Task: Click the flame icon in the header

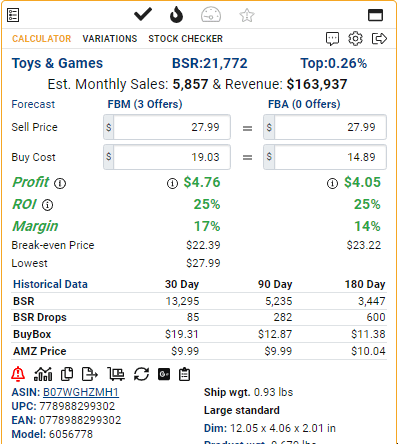Action: (176, 15)
